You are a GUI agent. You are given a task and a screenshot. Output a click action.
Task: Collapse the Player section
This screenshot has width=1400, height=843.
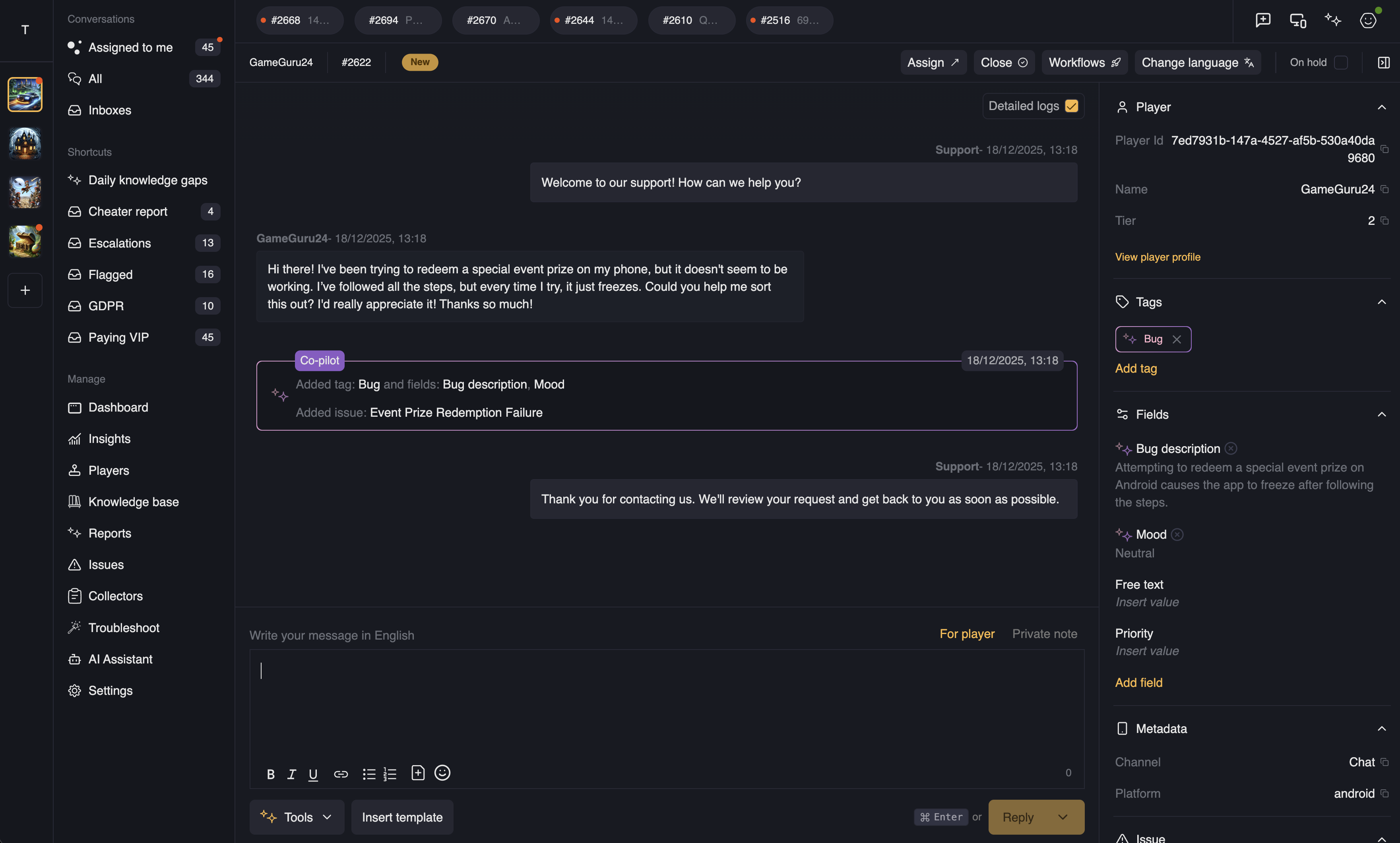[1382, 107]
